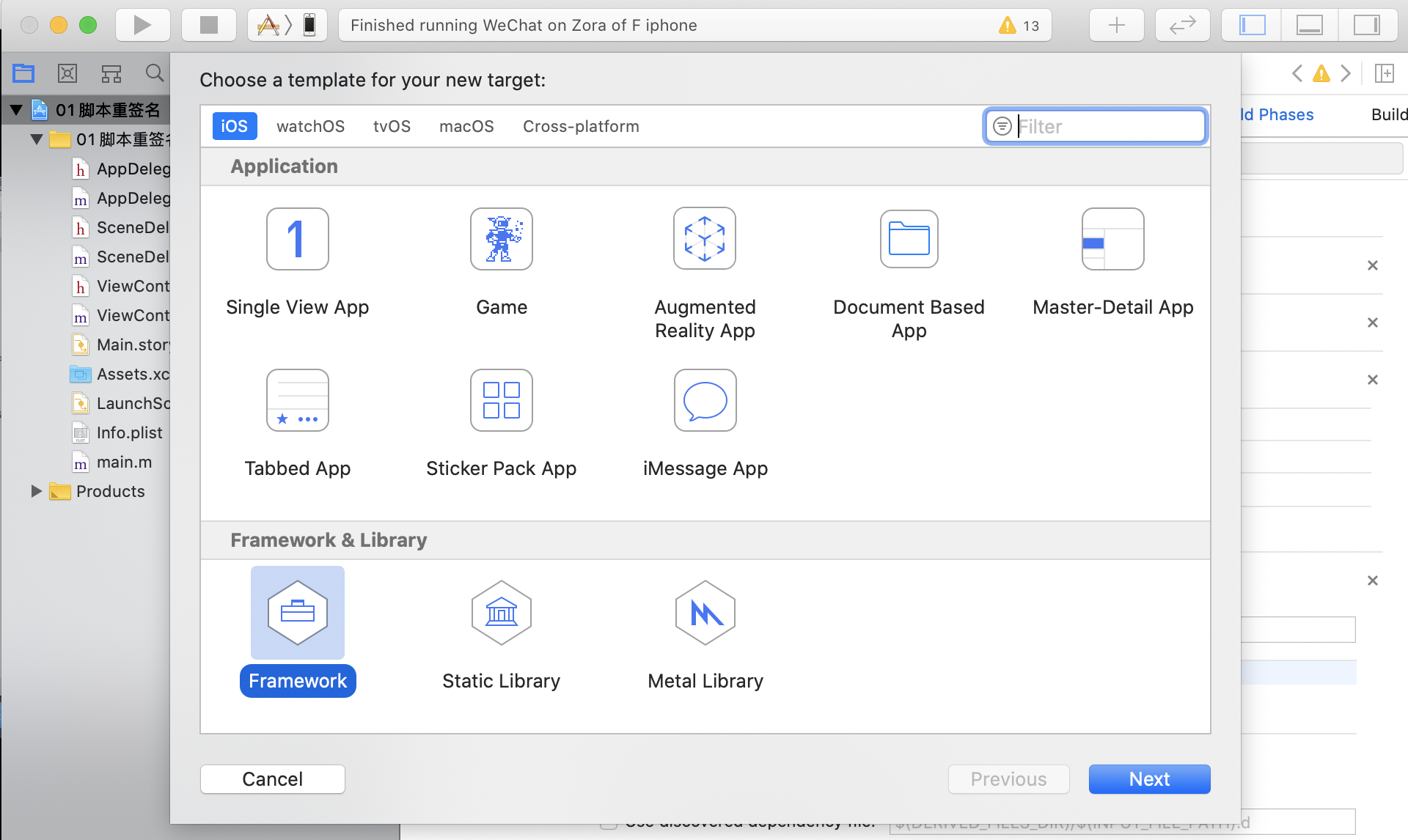Viewport: 1408px width, 840px height.
Task: Toggle the inspectors panel button
Action: pyautogui.click(x=1366, y=25)
